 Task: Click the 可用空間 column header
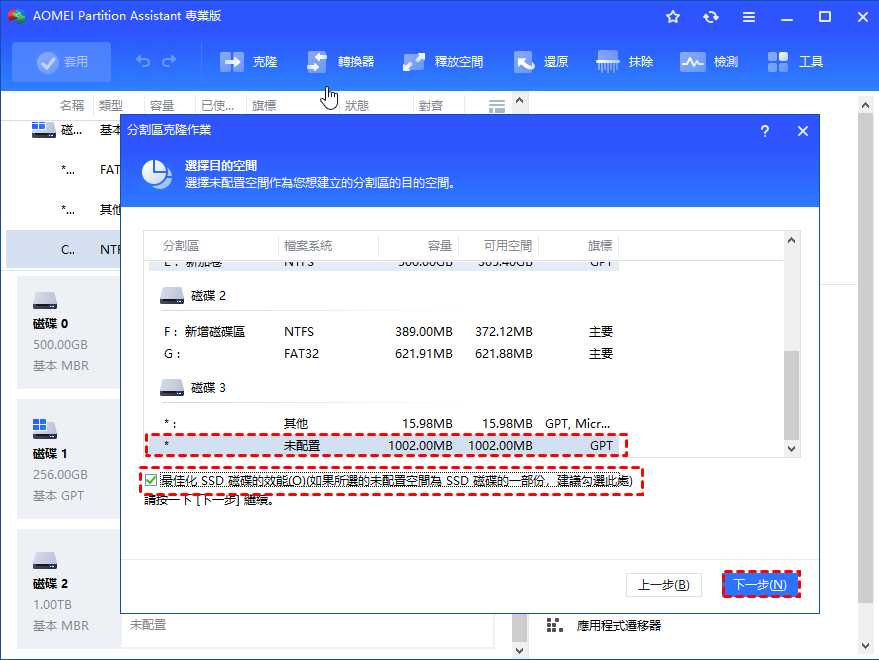(507, 246)
